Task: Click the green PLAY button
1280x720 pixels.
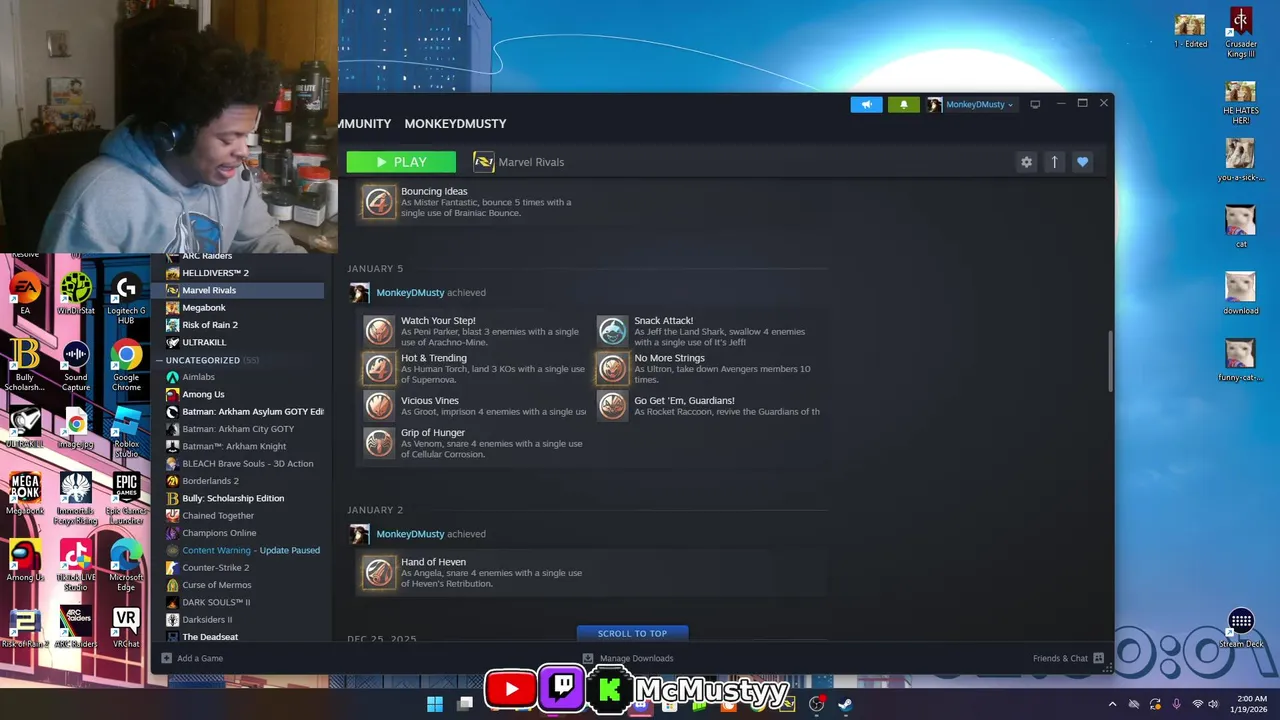Action: [401, 162]
